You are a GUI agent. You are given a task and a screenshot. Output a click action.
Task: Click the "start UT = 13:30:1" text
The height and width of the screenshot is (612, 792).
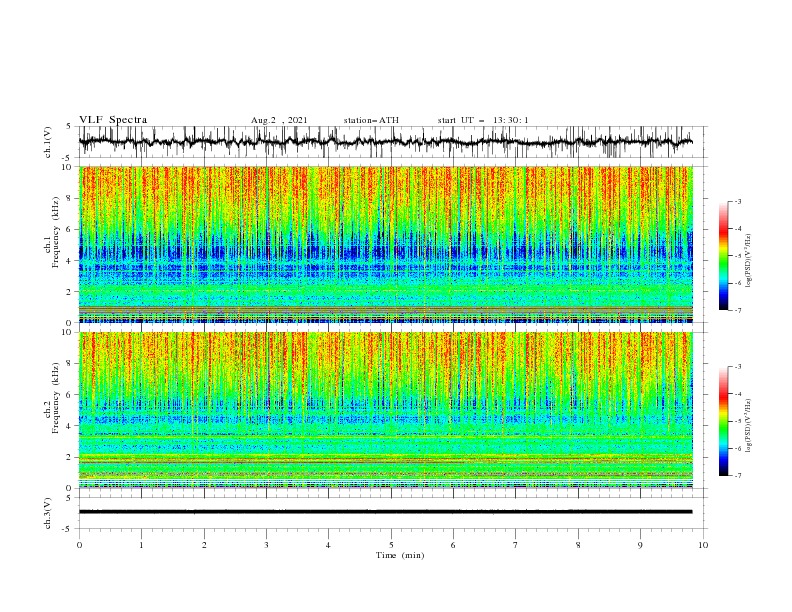(483, 120)
